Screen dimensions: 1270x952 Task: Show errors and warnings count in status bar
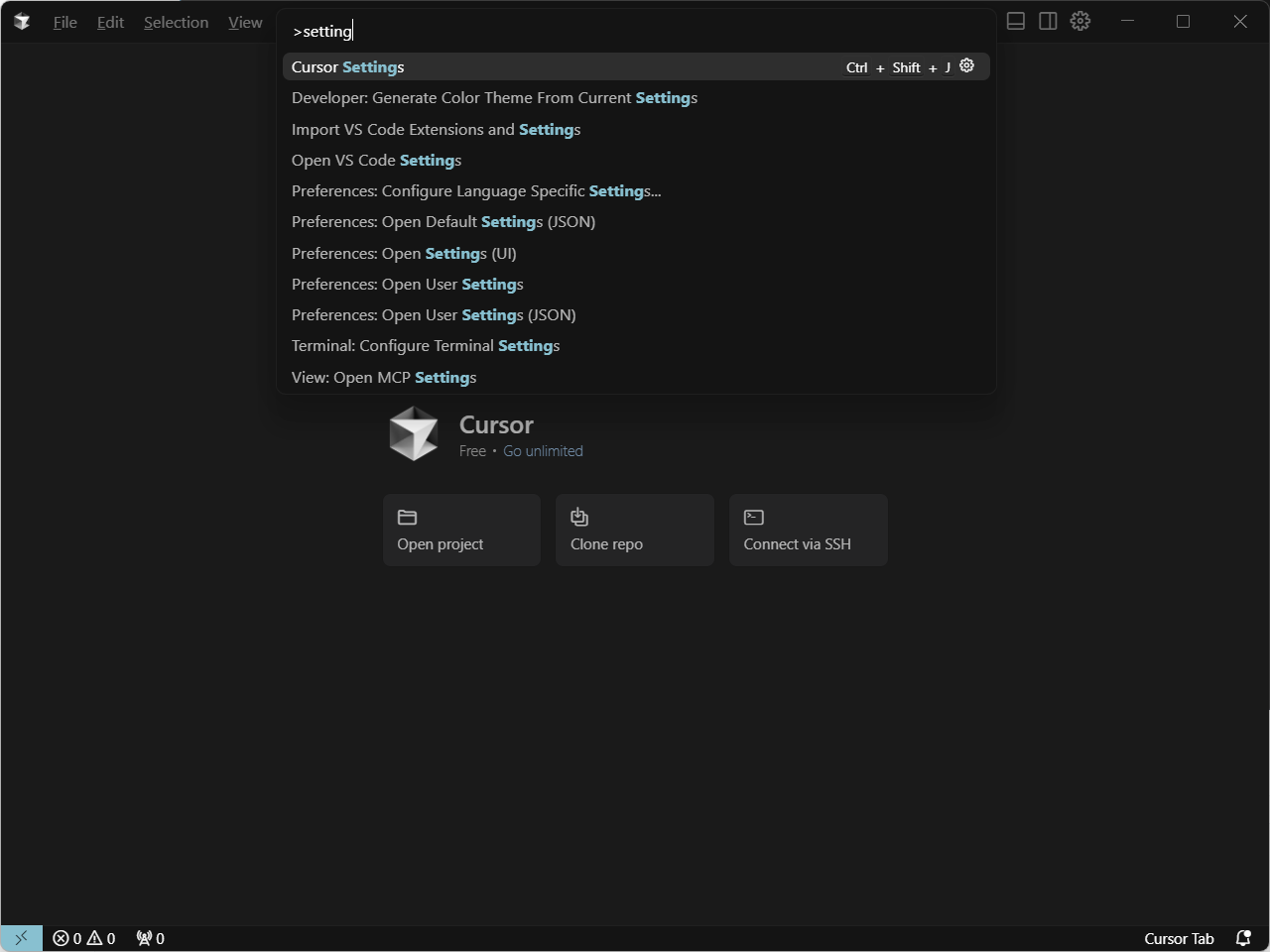(84, 938)
